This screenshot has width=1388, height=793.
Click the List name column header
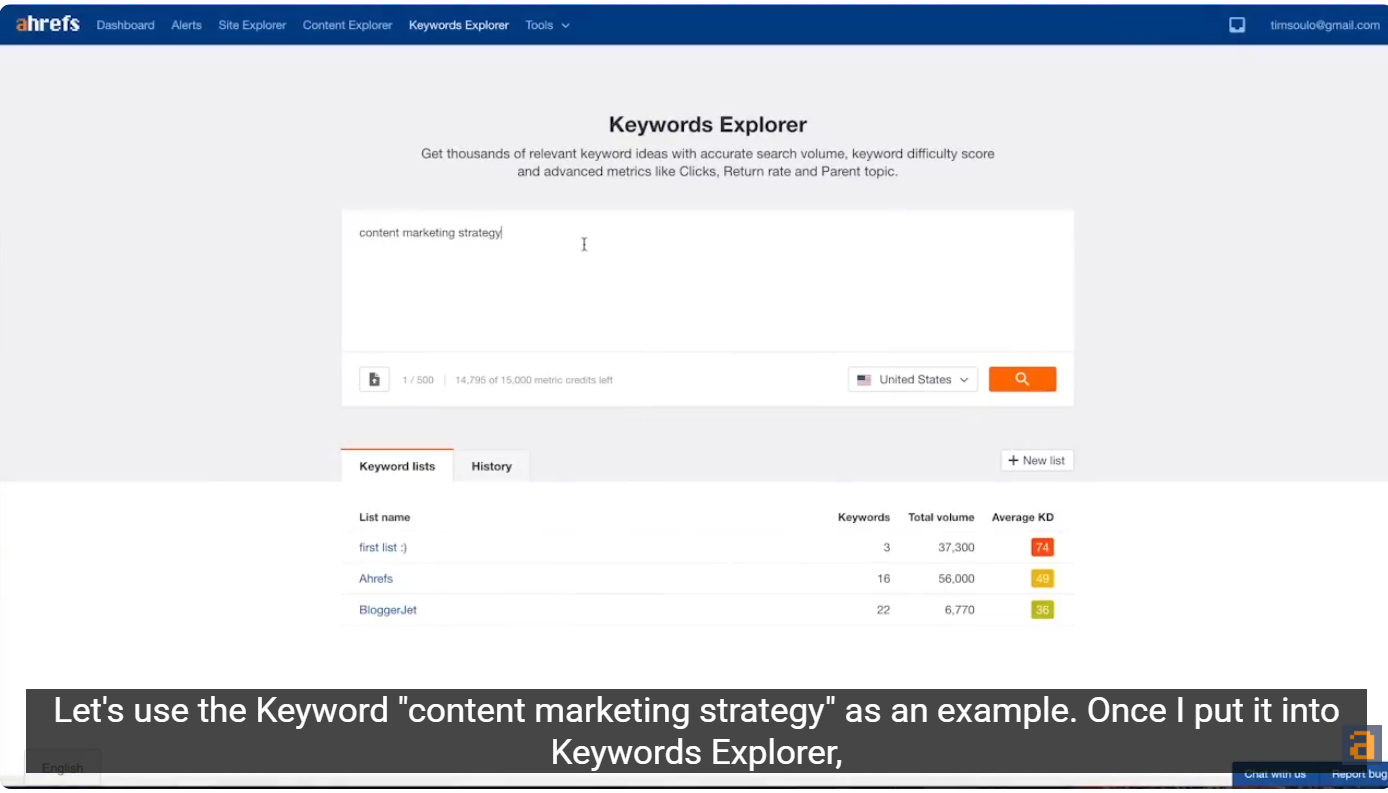(384, 517)
